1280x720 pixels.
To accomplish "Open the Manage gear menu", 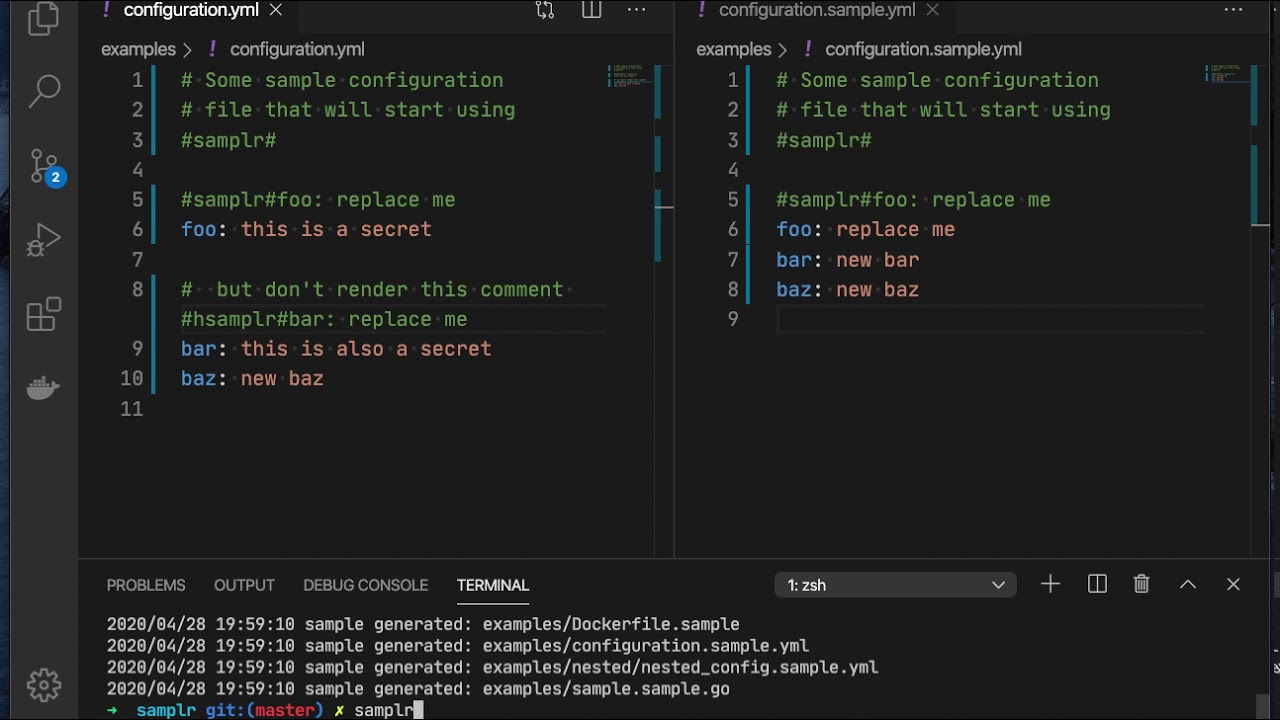I will coord(43,685).
